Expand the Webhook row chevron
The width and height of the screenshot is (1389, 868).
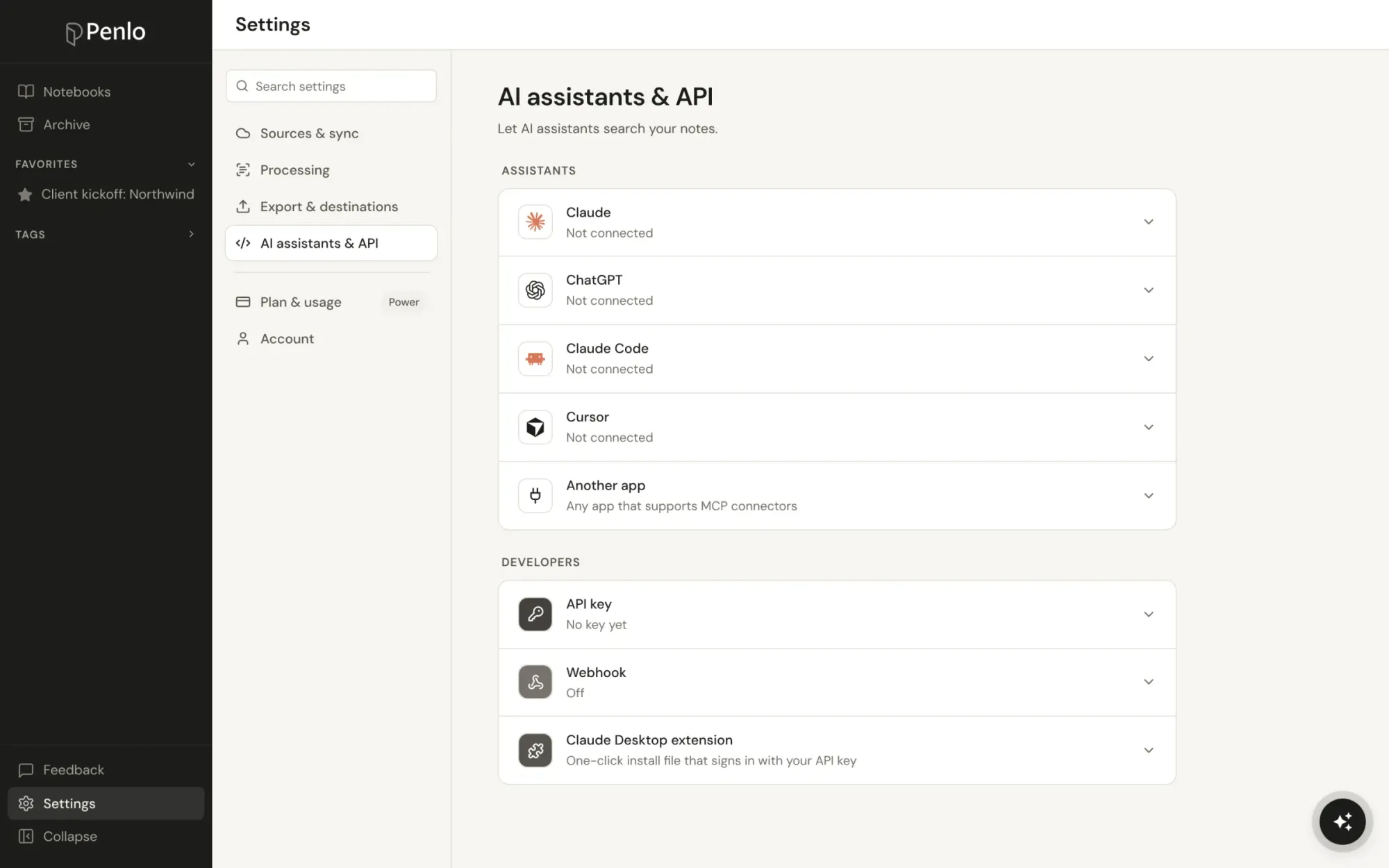(x=1149, y=682)
